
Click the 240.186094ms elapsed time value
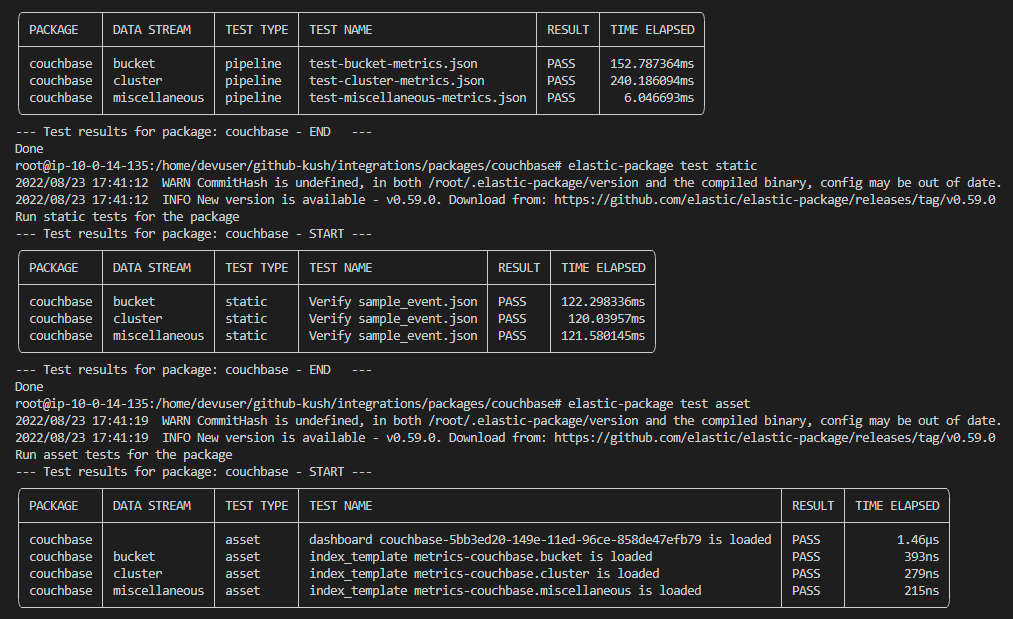coord(652,81)
